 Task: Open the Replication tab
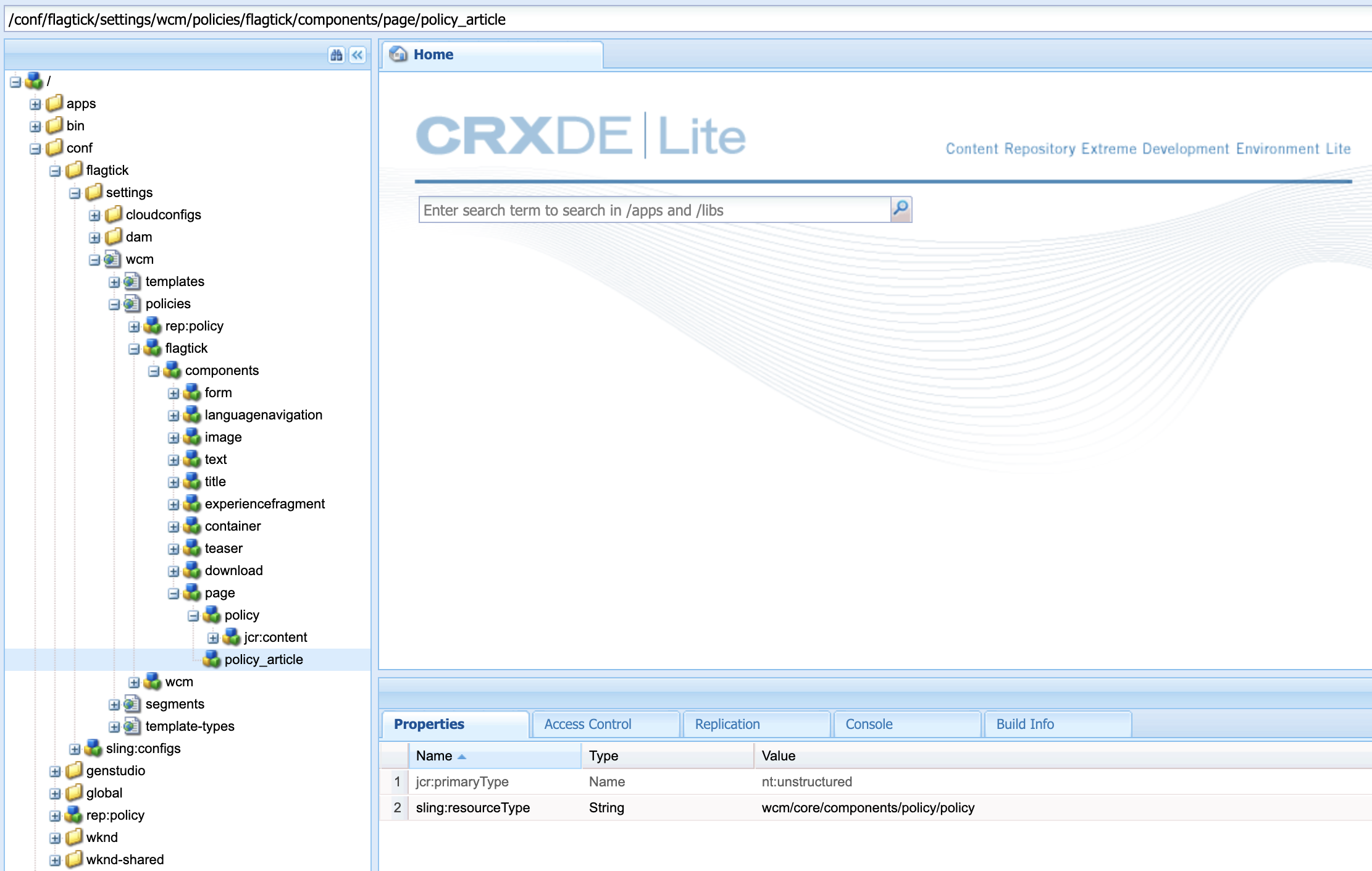[x=727, y=724]
